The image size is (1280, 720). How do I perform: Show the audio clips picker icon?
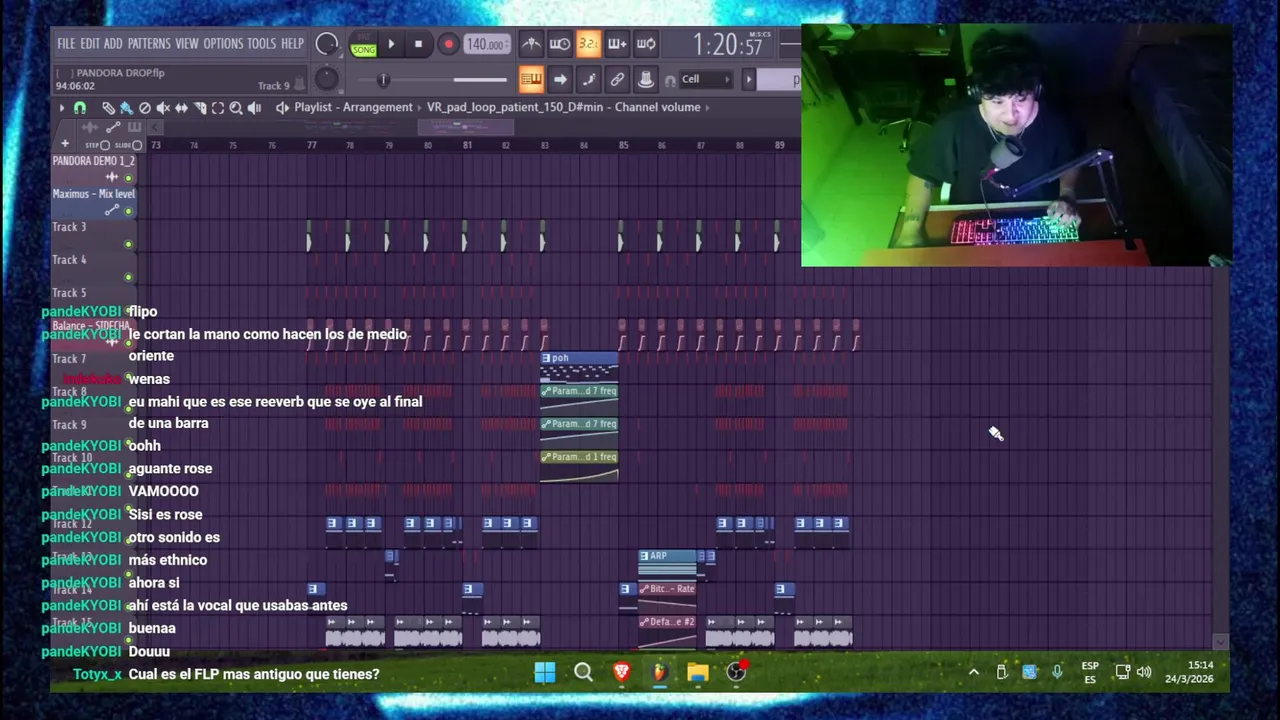(90, 127)
